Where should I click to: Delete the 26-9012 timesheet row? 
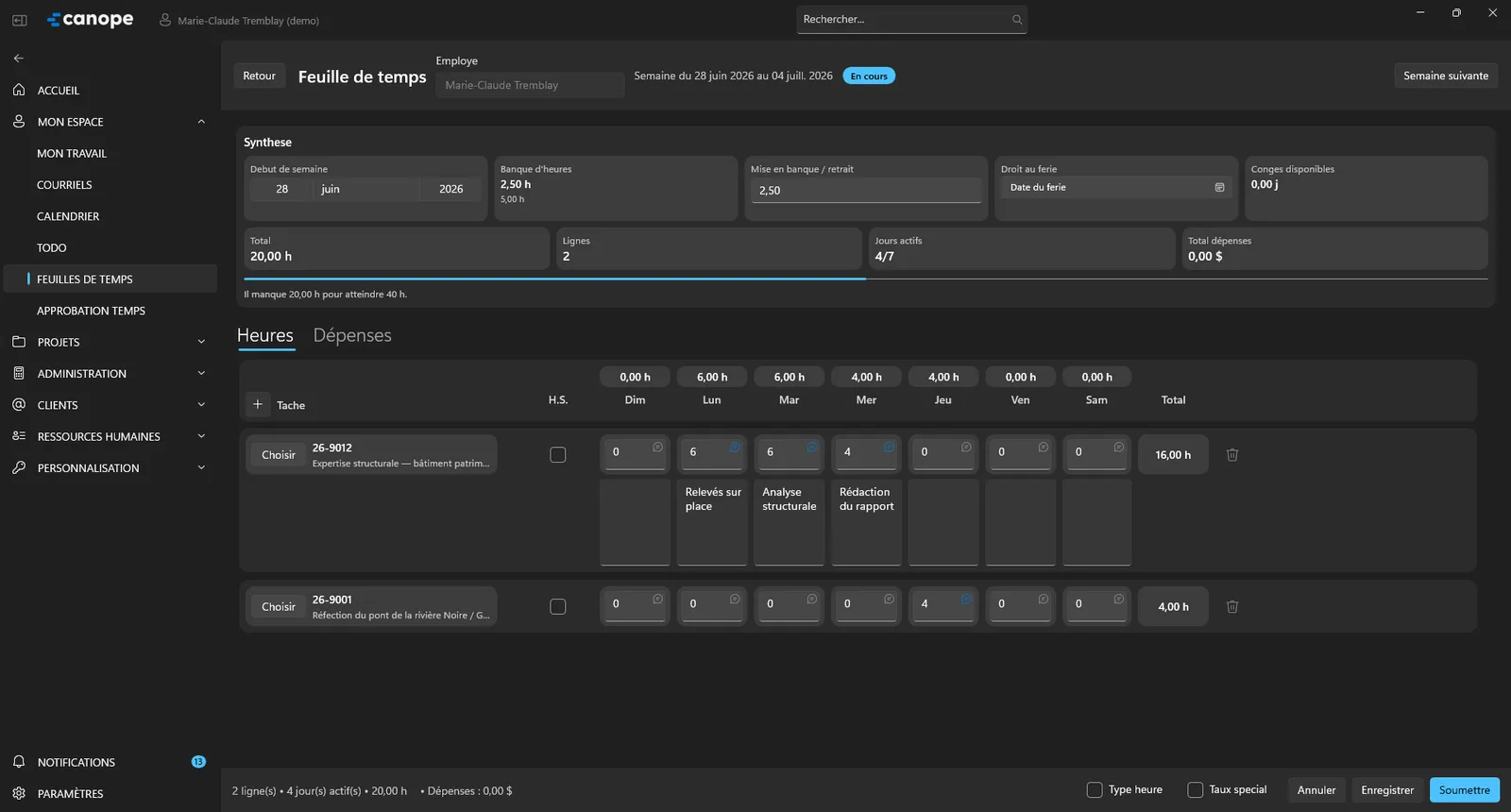point(1232,455)
